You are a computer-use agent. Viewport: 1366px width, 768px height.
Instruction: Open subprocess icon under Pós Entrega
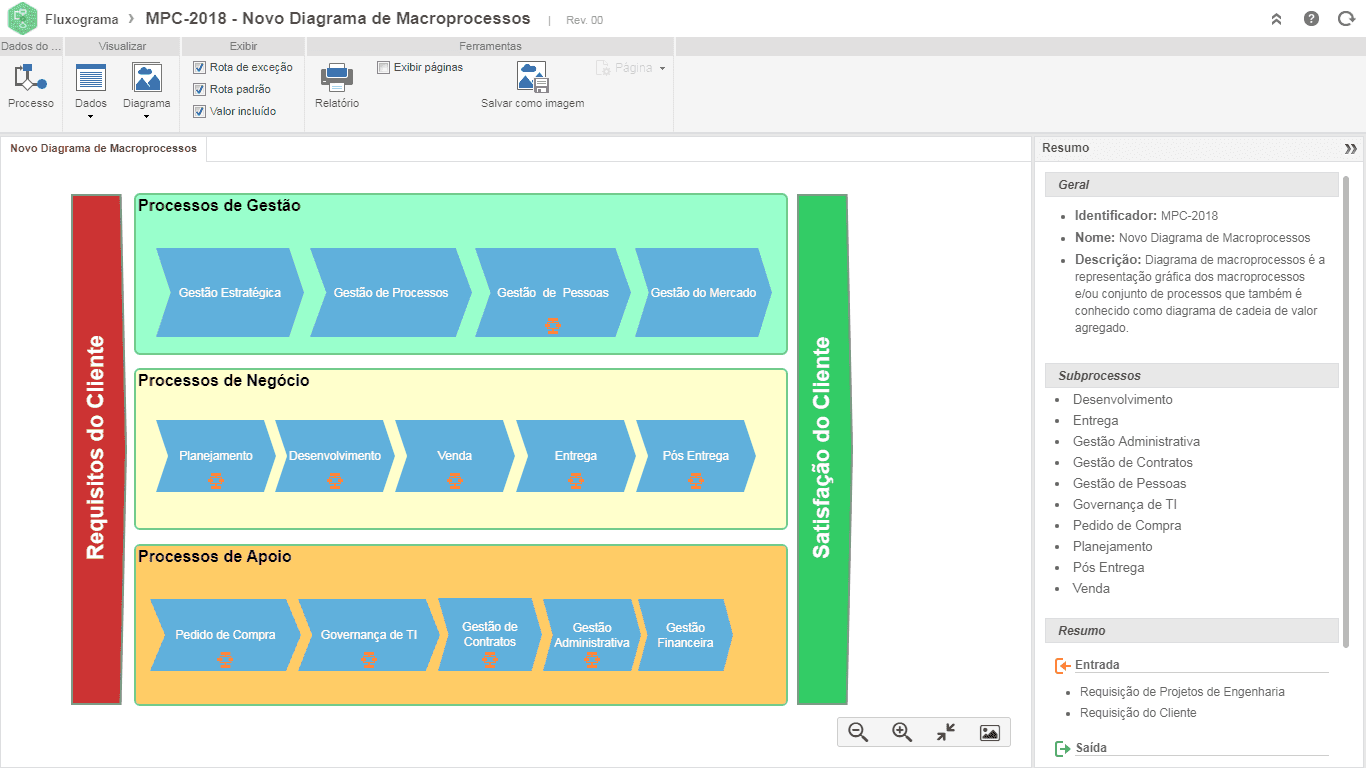[x=696, y=481]
